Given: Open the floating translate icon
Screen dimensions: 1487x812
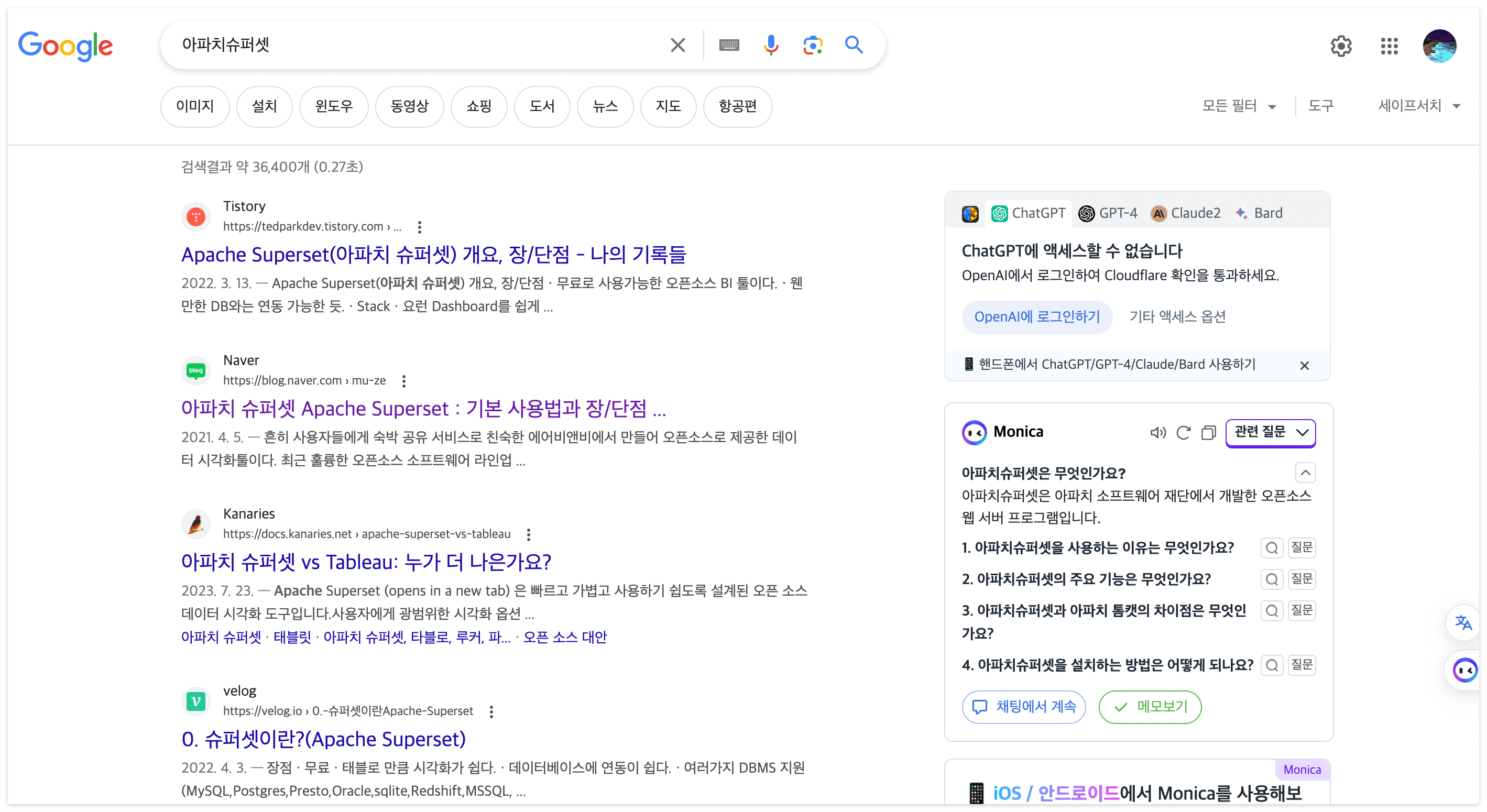Looking at the screenshot, I should point(1463,623).
